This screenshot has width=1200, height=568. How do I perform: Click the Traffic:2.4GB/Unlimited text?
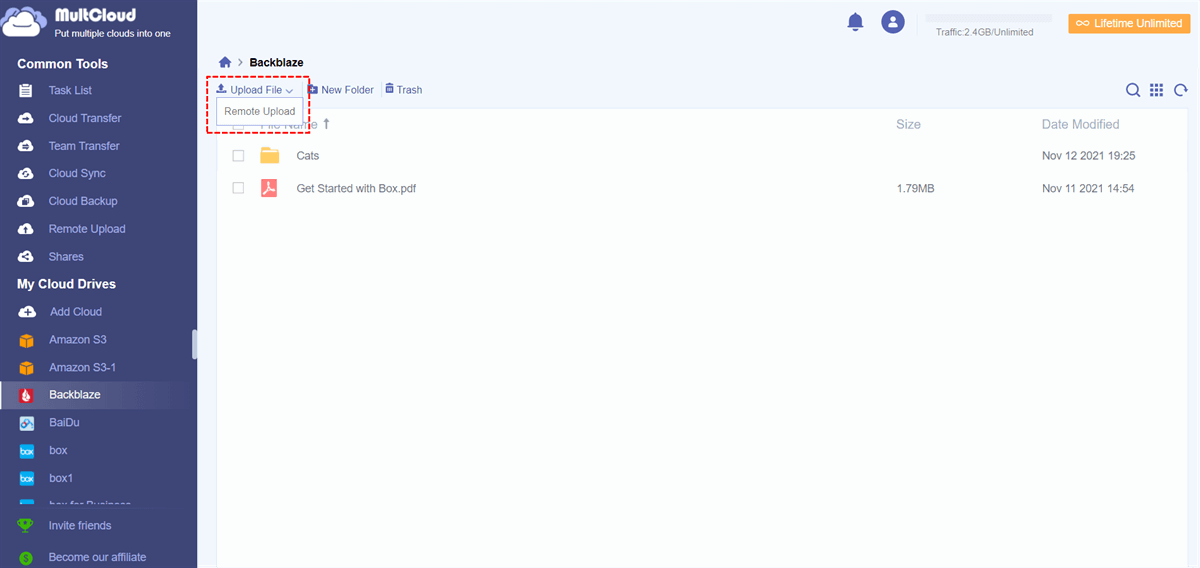[985, 32]
